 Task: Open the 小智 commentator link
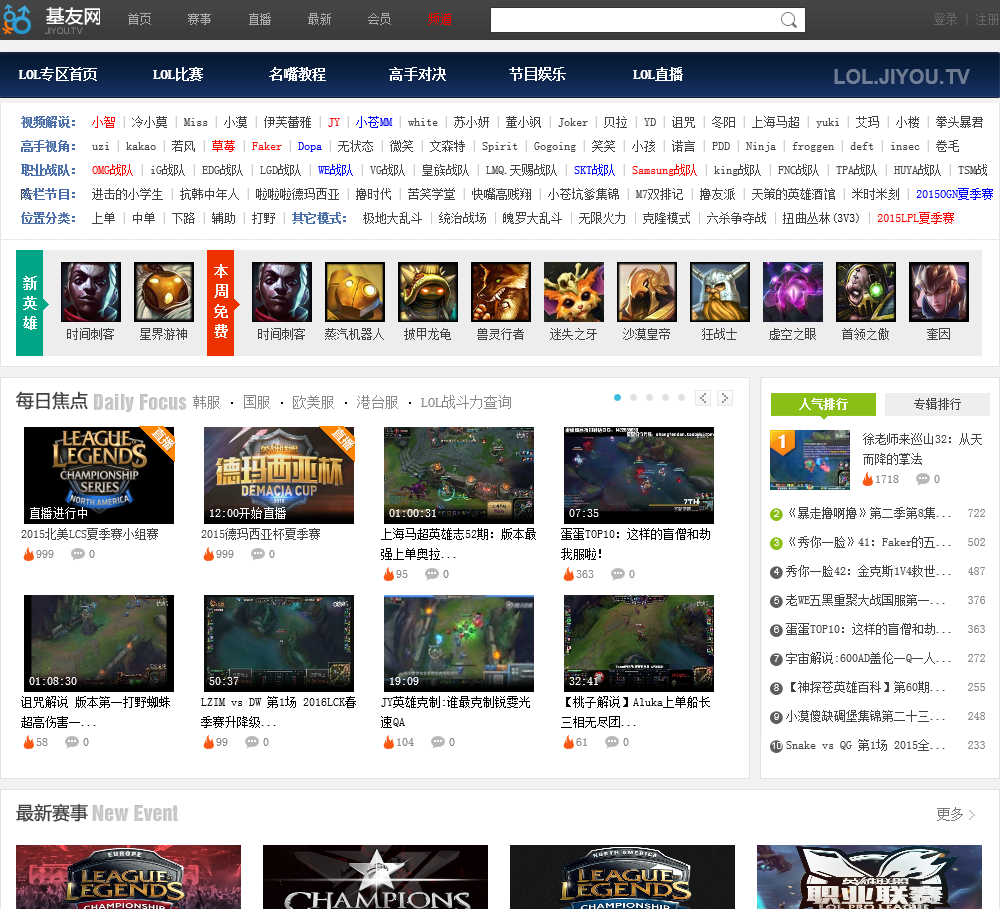pos(103,122)
